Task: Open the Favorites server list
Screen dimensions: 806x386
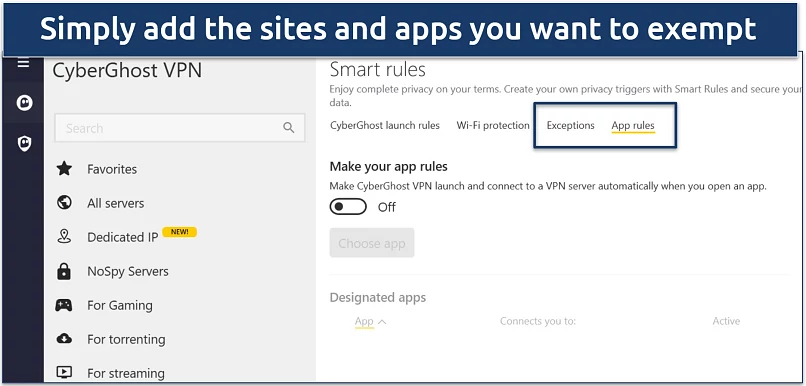Action: [112, 169]
